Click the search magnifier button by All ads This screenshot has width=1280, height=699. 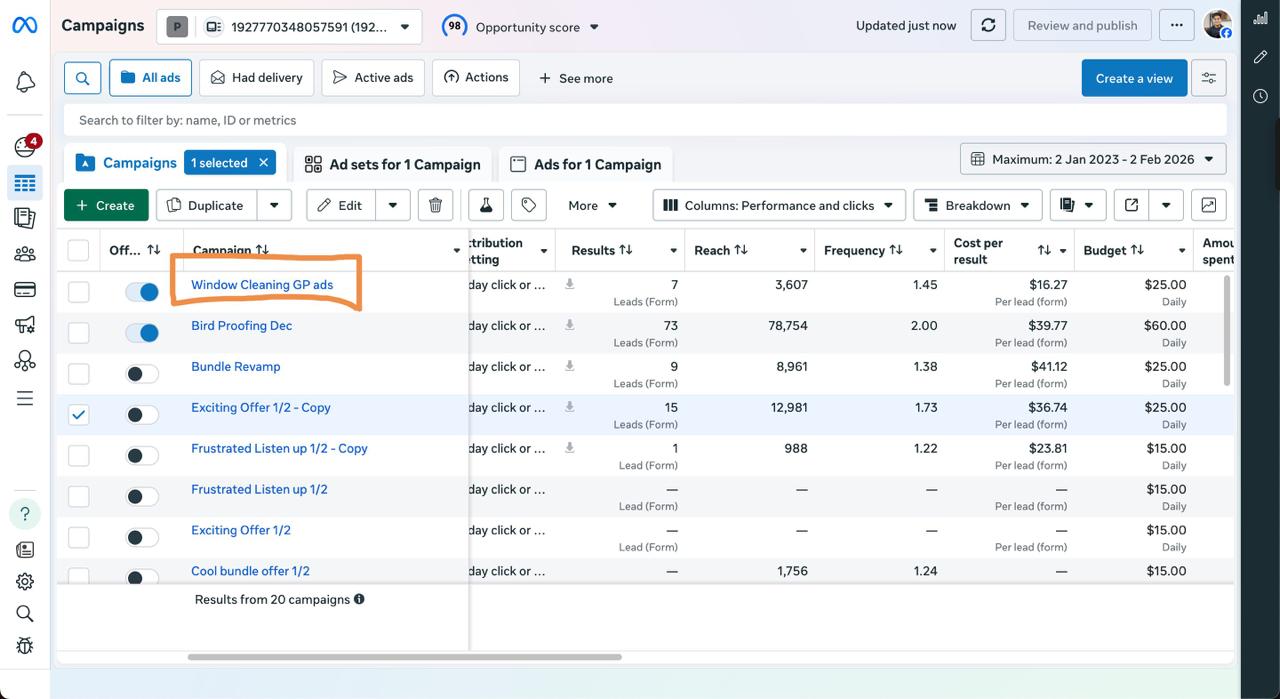click(x=83, y=78)
